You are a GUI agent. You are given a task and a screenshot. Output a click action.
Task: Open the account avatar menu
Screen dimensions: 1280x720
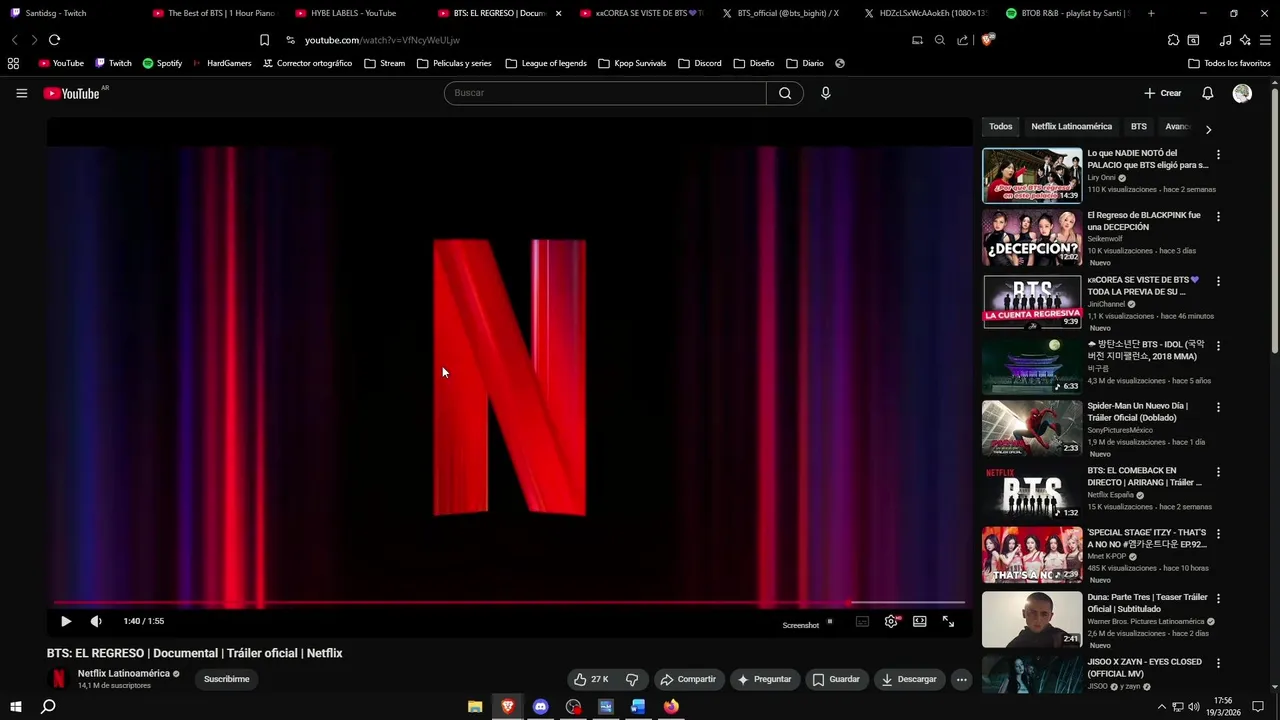(x=1242, y=93)
